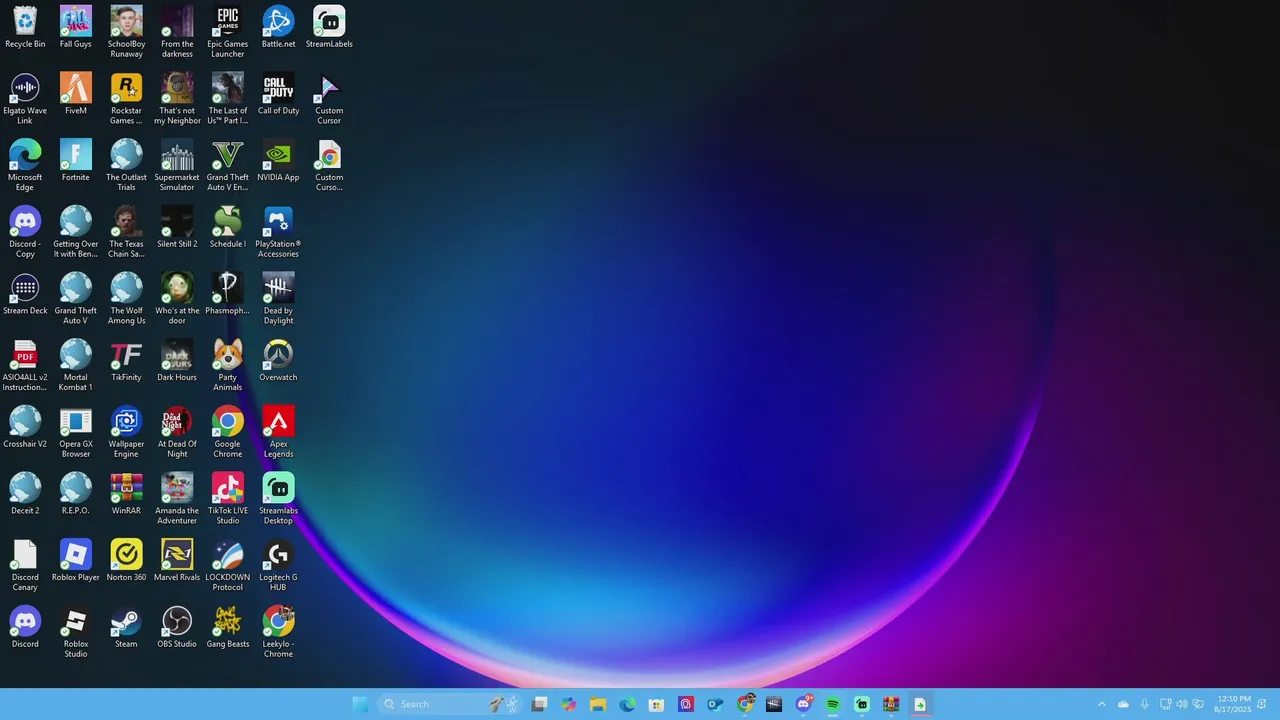
Task: Open the Windows Start menu
Action: 360,704
